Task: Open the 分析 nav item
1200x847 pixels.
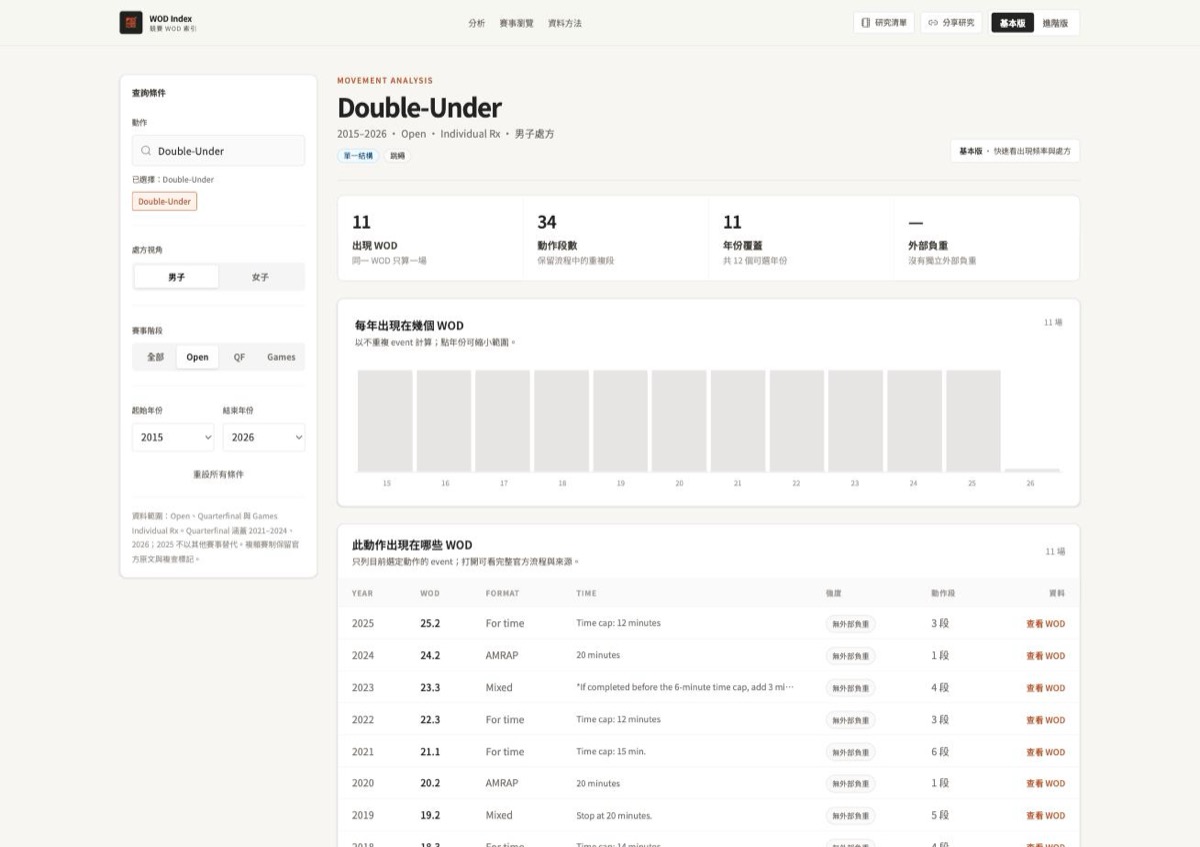Action: click(x=477, y=23)
